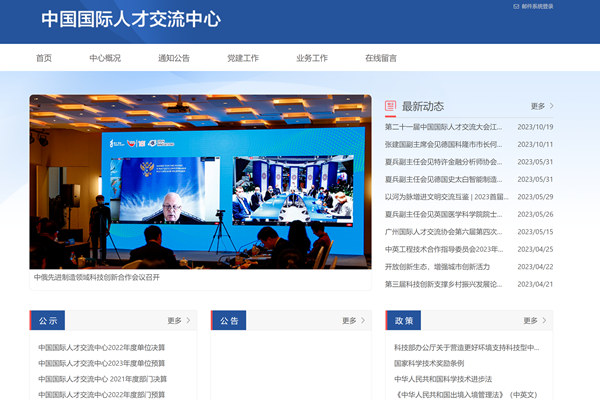Open the 通知公告 menu item
Screen dimensions: 600x400
(x=174, y=58)
